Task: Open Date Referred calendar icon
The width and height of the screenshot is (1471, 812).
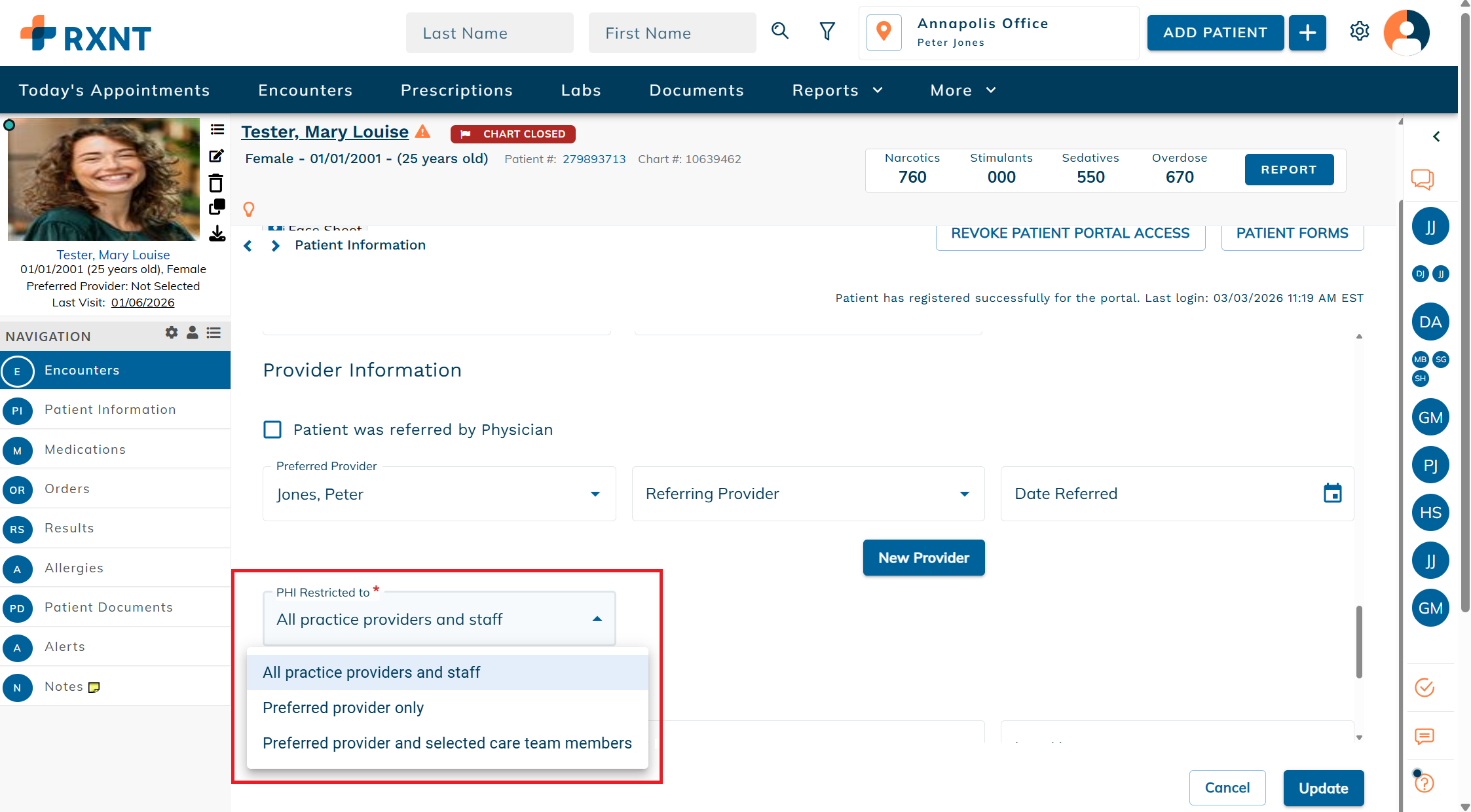Action: (x=1332, y=493)
